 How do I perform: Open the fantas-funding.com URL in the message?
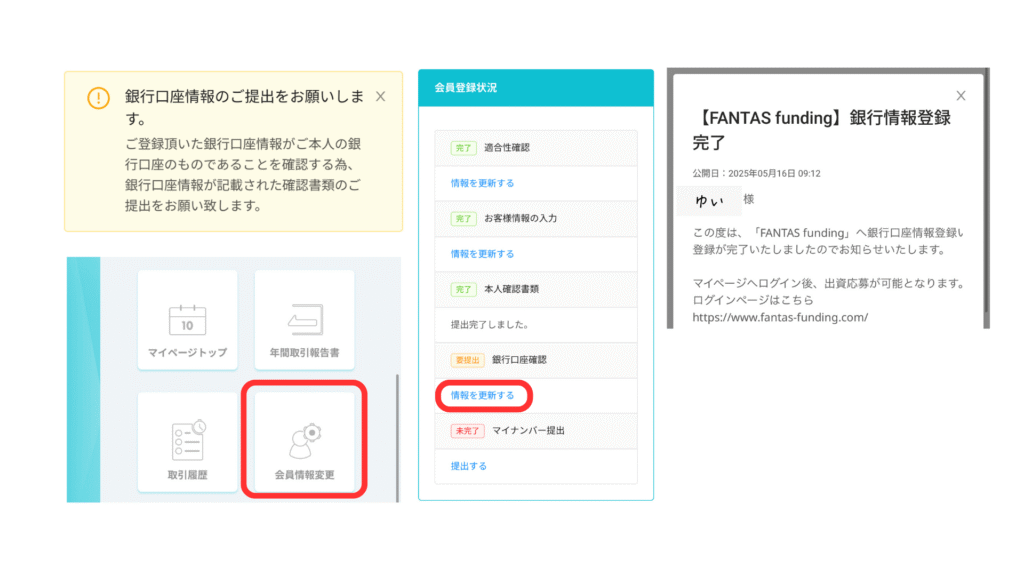(x=780, y=317)
